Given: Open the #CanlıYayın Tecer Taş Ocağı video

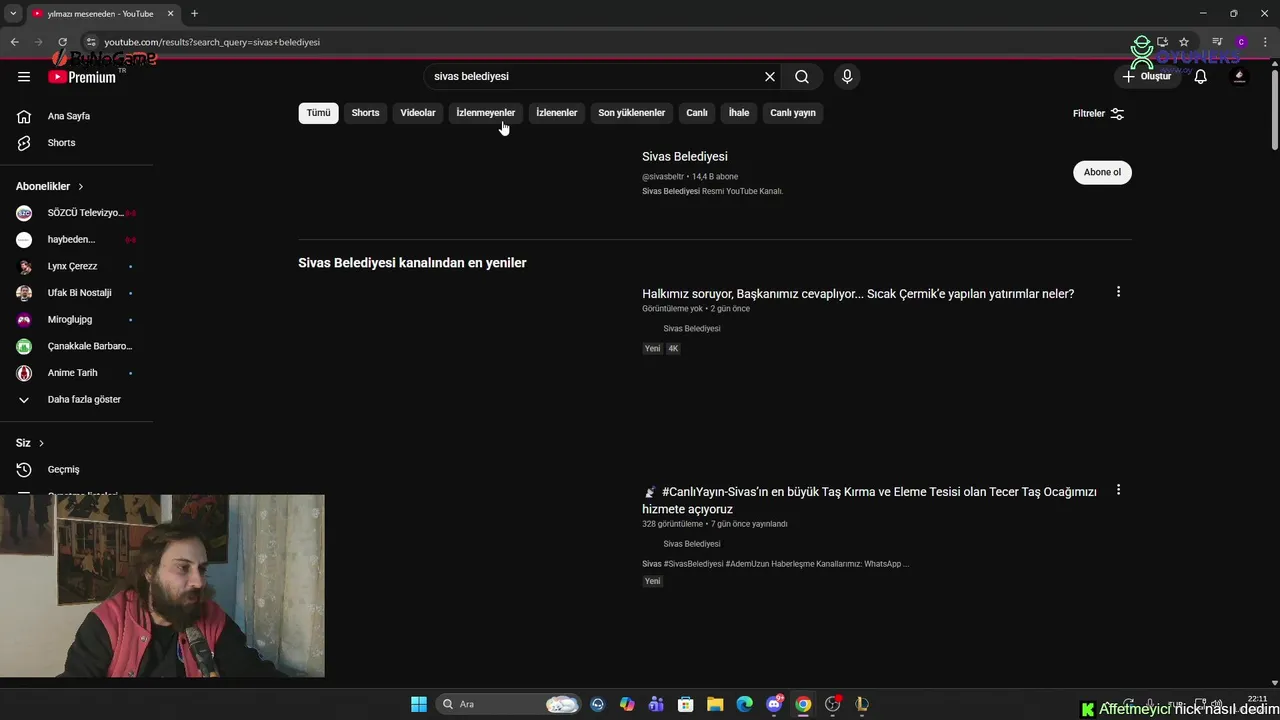Looking at the screenshot, I should 869,500.
